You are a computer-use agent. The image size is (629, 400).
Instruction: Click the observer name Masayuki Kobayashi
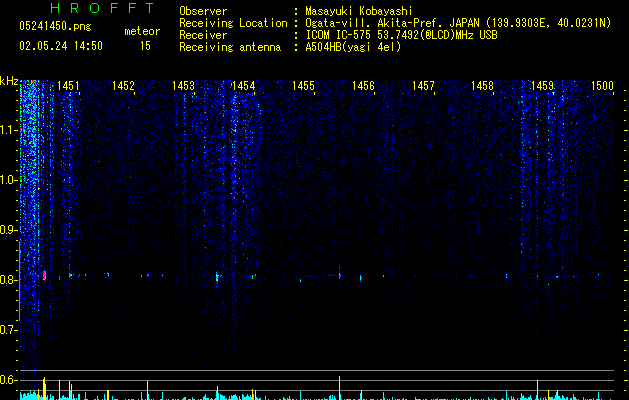(359, 11)
